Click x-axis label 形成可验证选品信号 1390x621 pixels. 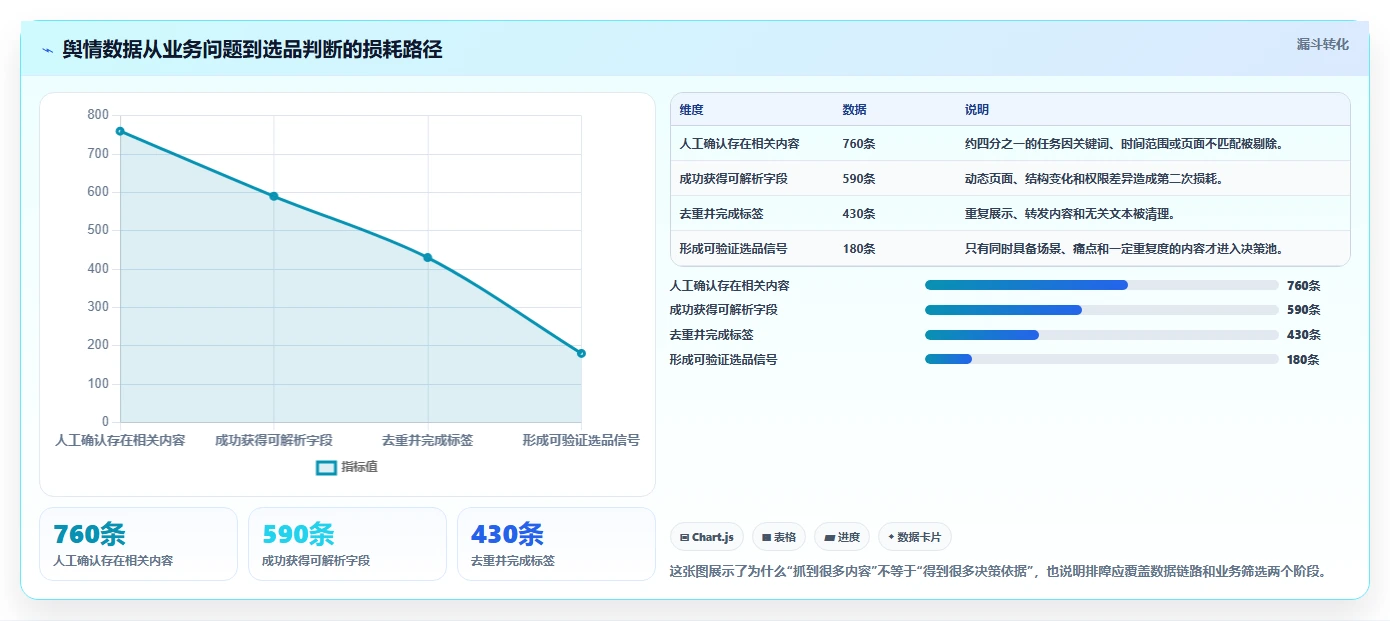581,440
